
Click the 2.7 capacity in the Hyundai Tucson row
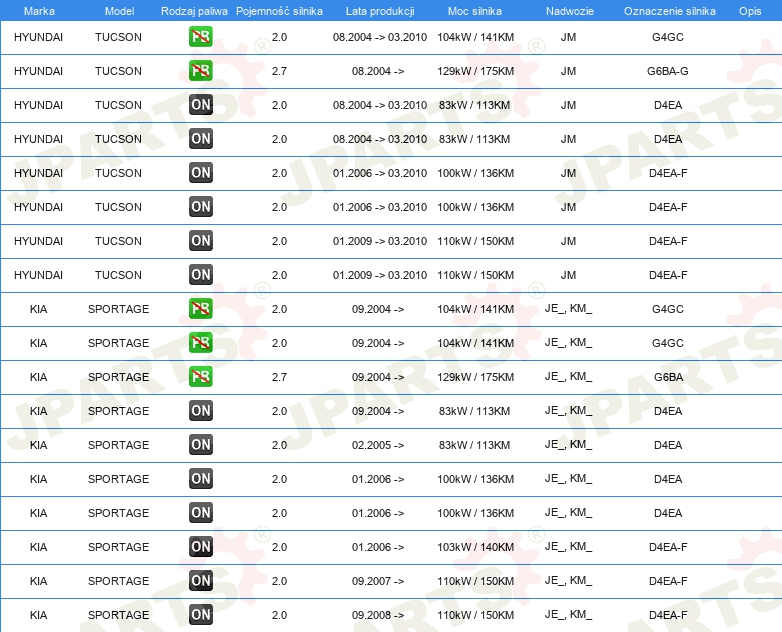[279, 71]
